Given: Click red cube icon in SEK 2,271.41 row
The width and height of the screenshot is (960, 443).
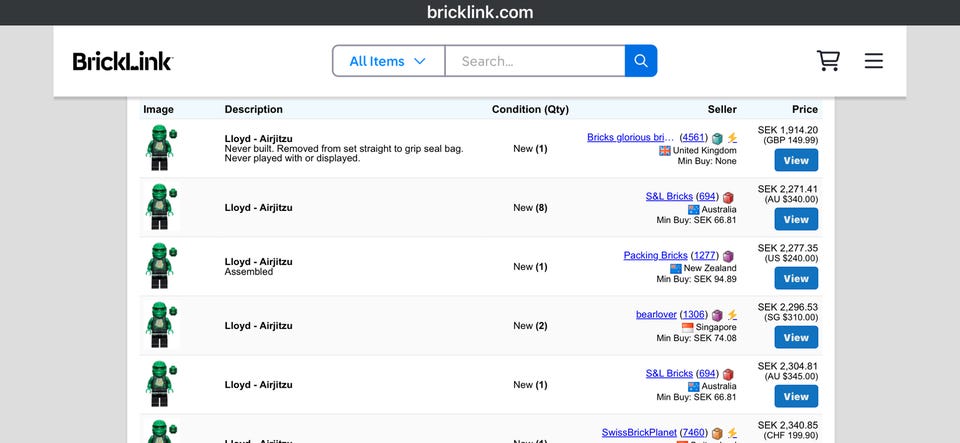Looking at the screenshot, I should [x=728, y=198].
